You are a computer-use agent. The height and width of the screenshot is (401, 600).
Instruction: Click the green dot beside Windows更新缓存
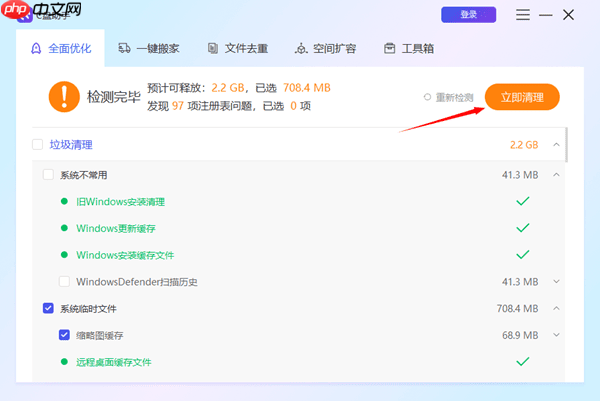point(64,228)
